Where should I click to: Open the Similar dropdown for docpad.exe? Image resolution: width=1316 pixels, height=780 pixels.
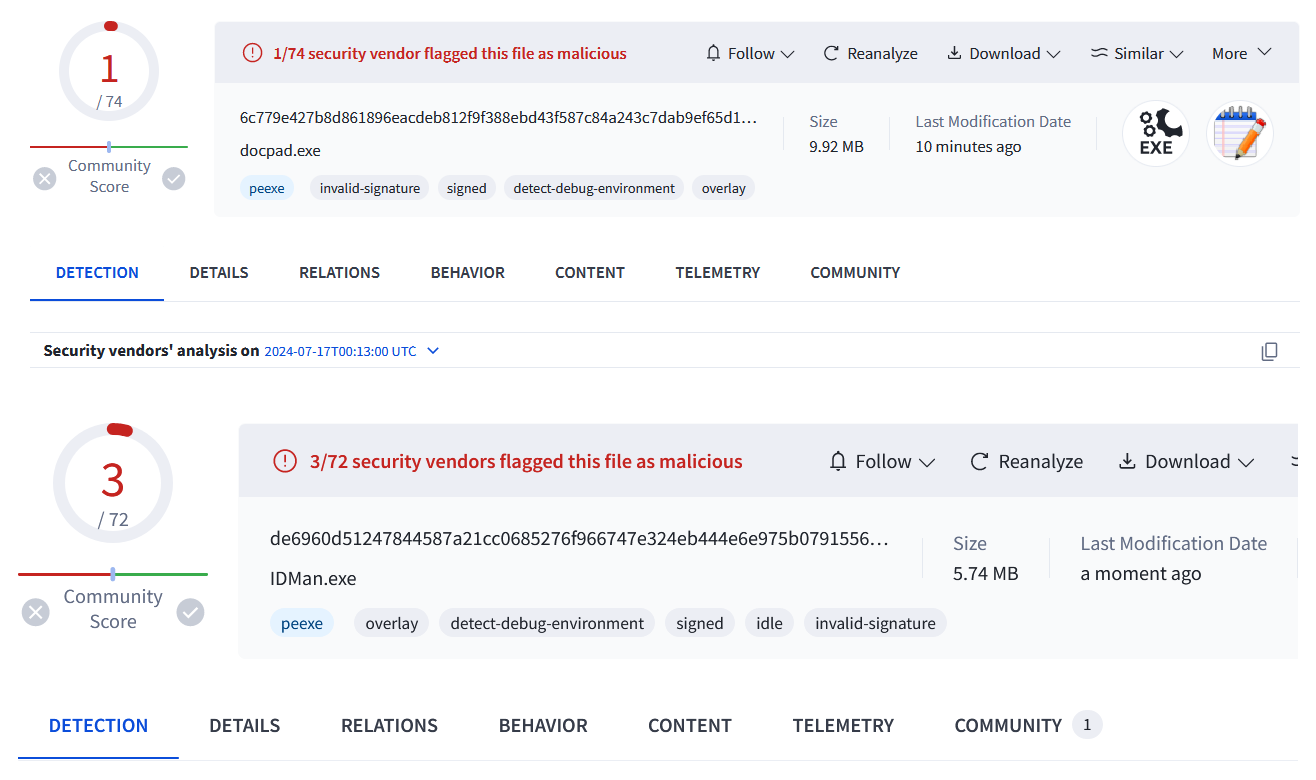click(1137, 53)
